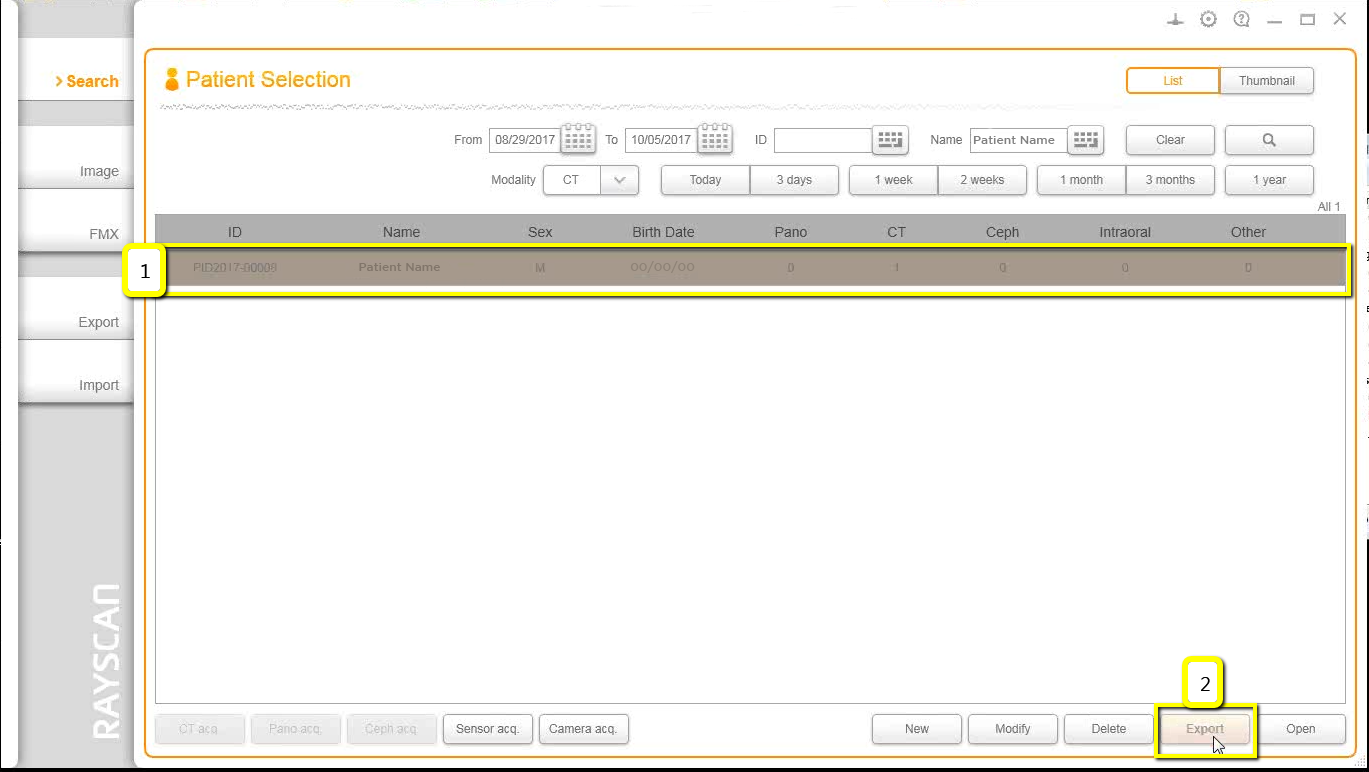Filter by 3 days
This screenshot has height=772, width=1369.
tap(794, 180)
